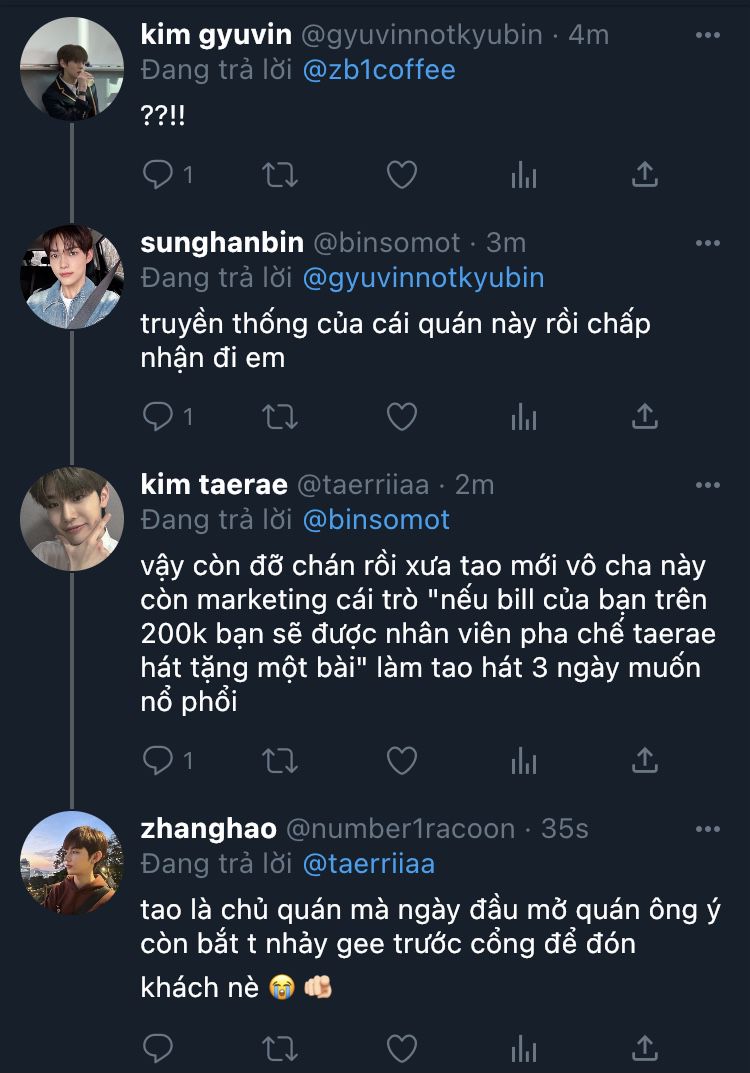View analytics on sunghanbin's tweet
Viewport: 750px width, 1073px height.
click(524, 416)
